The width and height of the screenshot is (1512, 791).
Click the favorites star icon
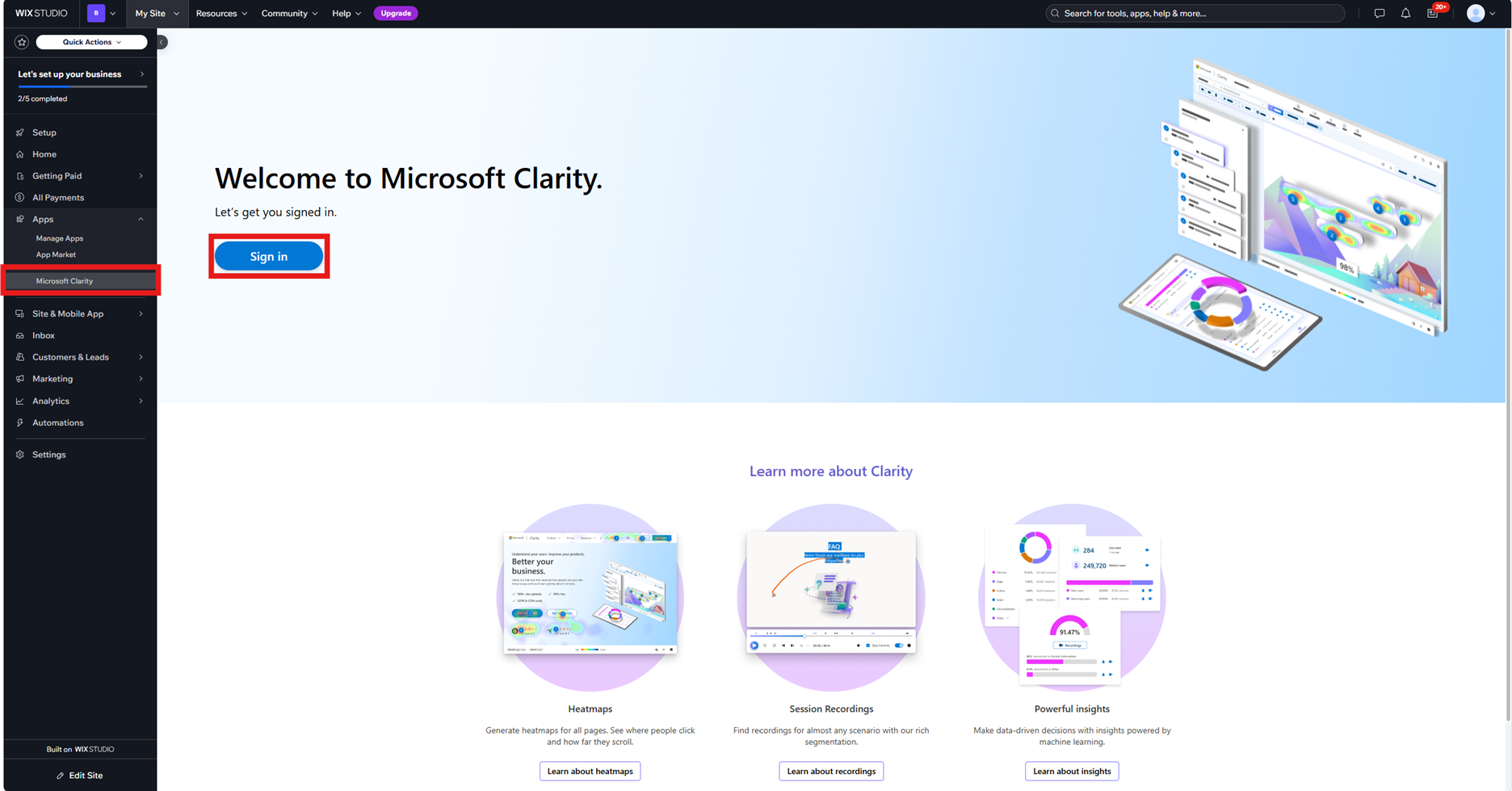(x=22, y=42)
